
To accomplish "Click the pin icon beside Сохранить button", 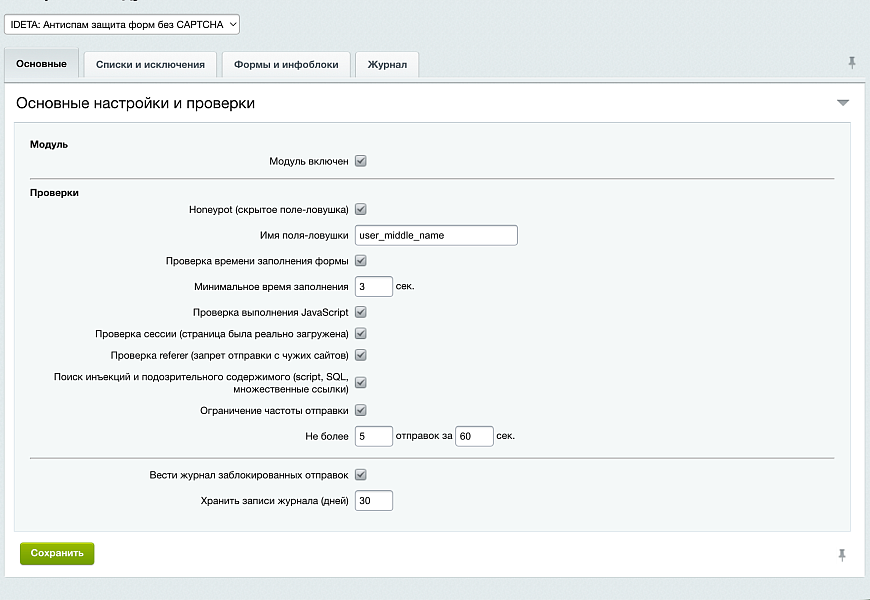I will [842, 554].
